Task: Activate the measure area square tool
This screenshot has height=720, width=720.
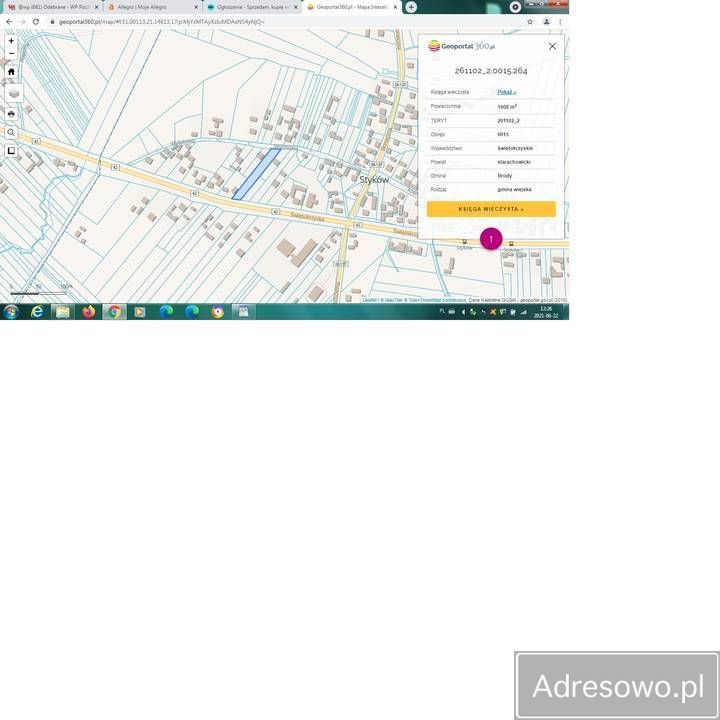Action: [11, 151]
